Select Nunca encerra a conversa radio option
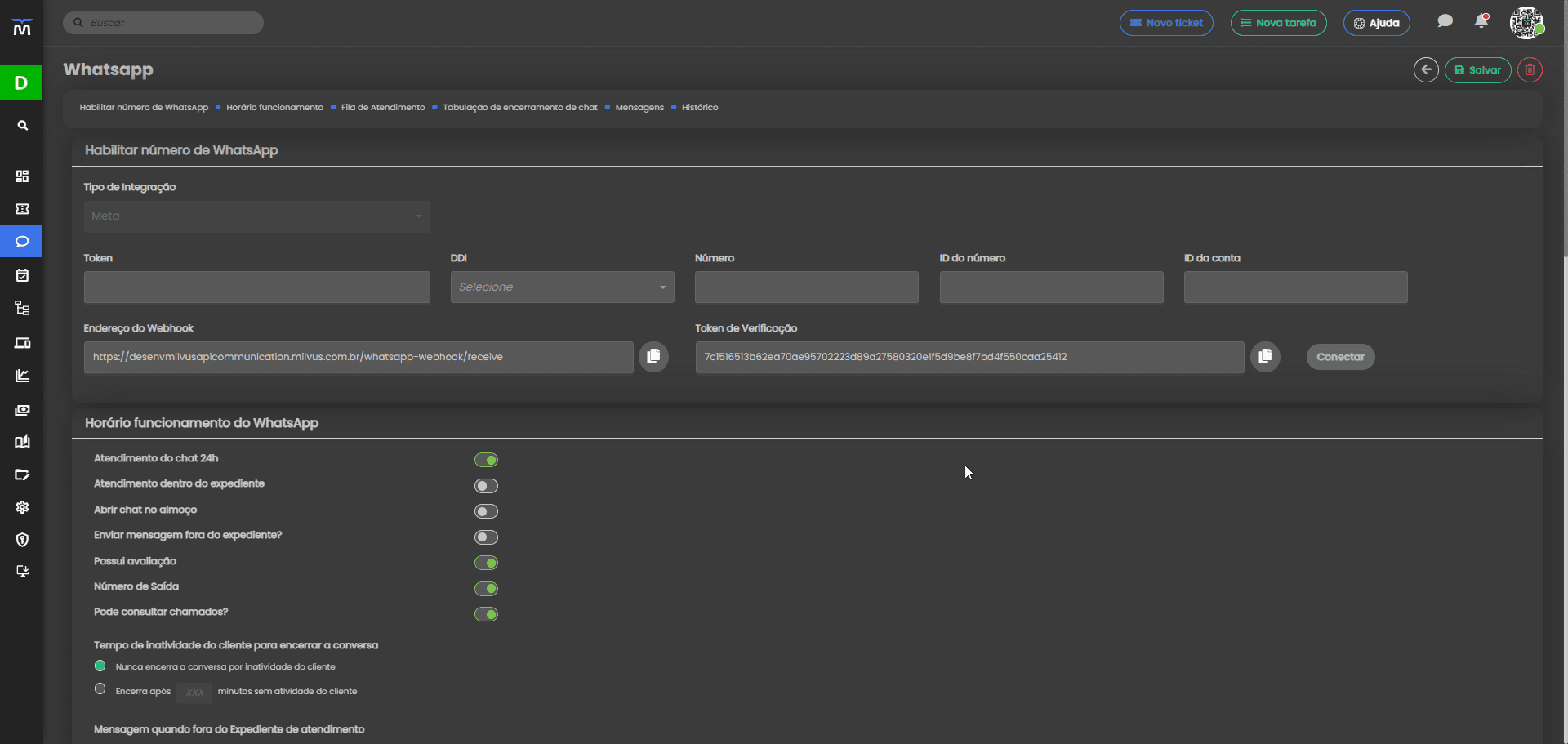Screen dimensions: 1568x744 pyautogui.click(x=100, y=666)
